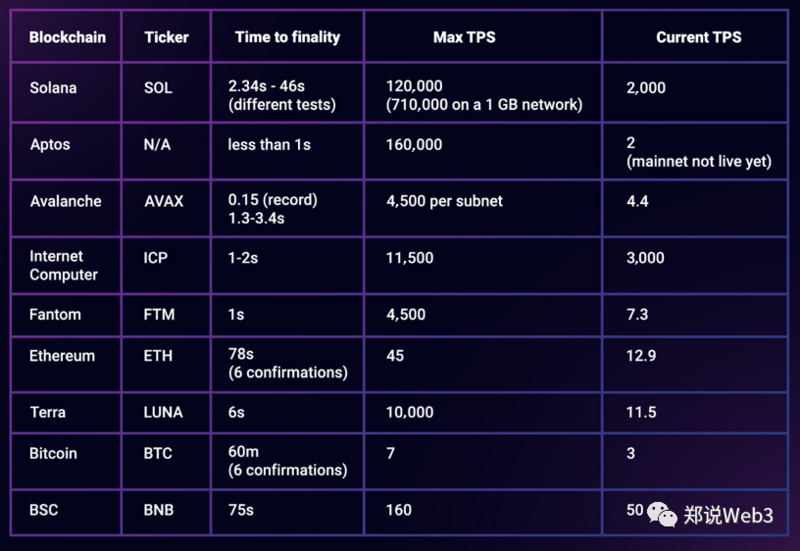Click the 160,000 Max TPS value

(x=414, y=144)
